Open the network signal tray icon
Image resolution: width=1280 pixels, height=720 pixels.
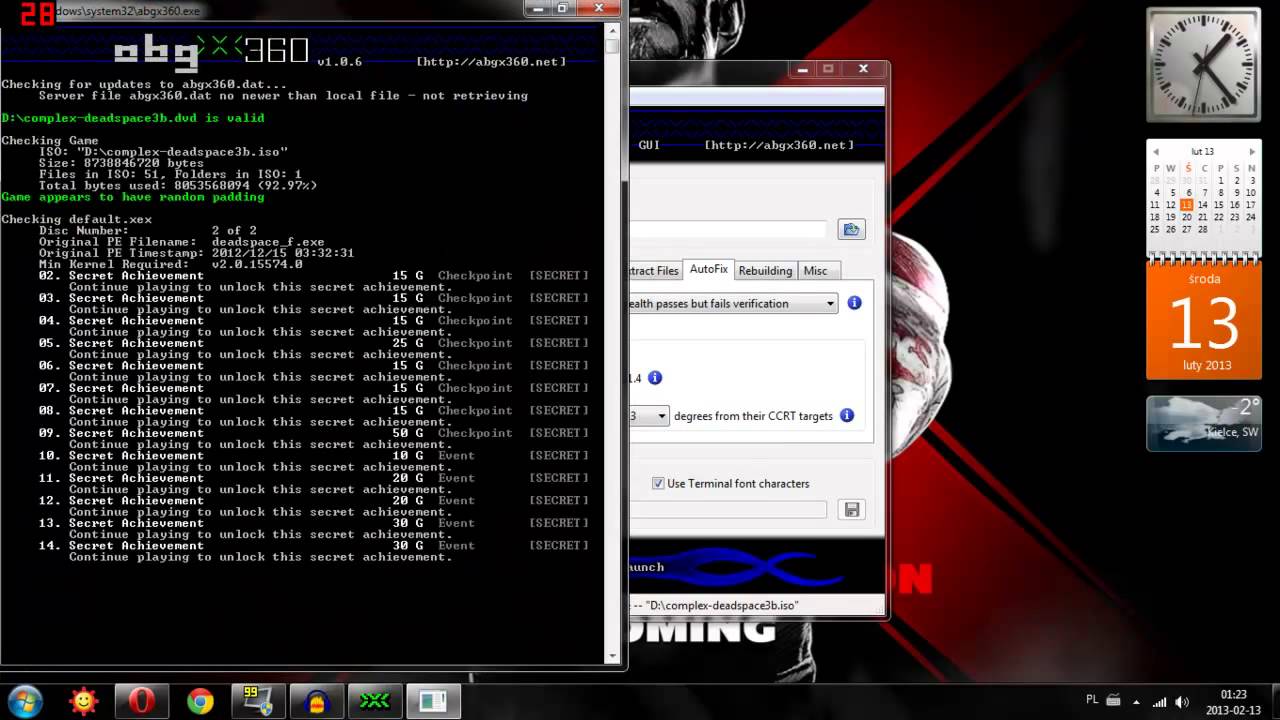click(1160, 701)
